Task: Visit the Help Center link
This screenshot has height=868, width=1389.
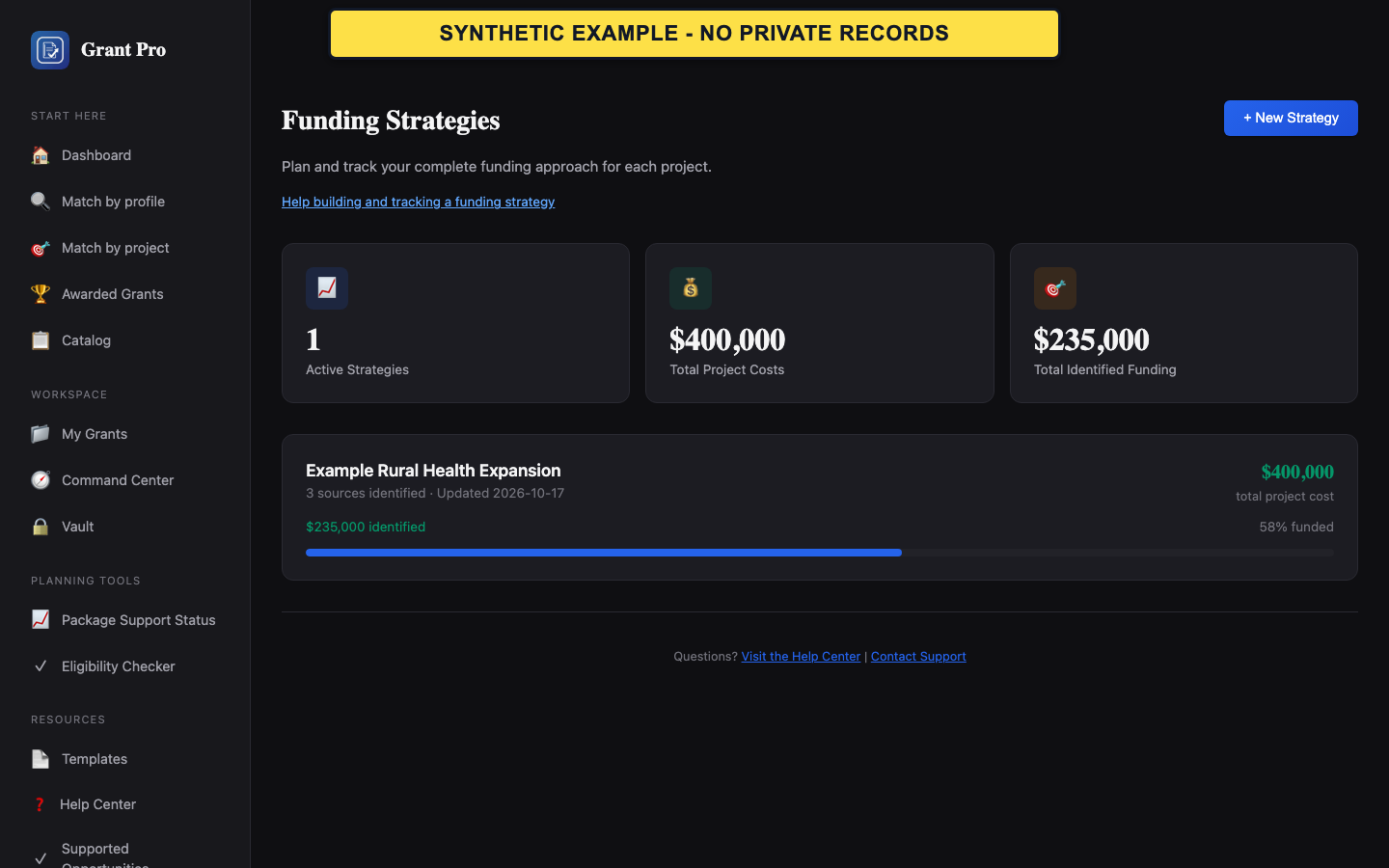Action: coord(801,657)
